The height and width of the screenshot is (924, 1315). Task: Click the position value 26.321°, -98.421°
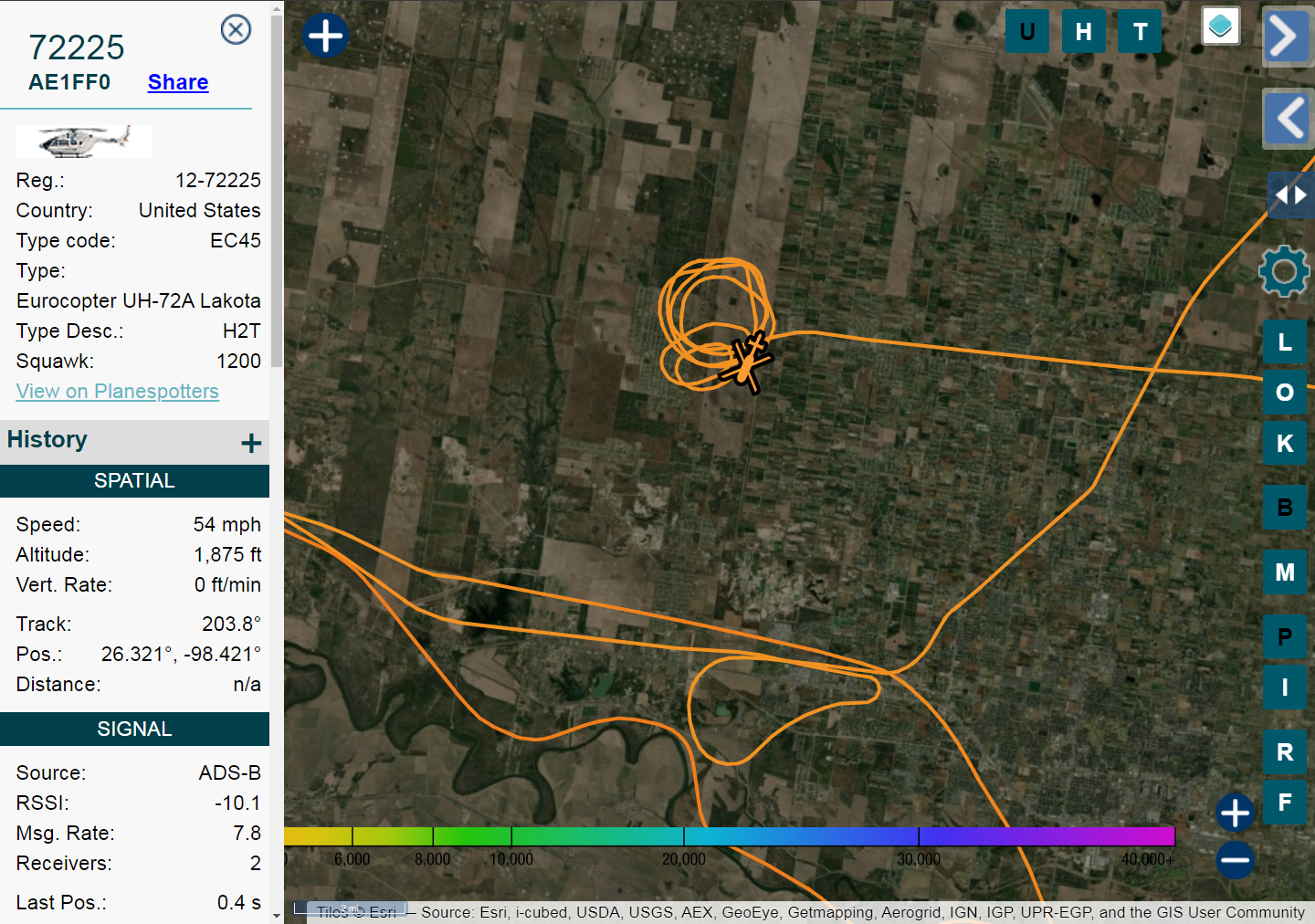182,654
